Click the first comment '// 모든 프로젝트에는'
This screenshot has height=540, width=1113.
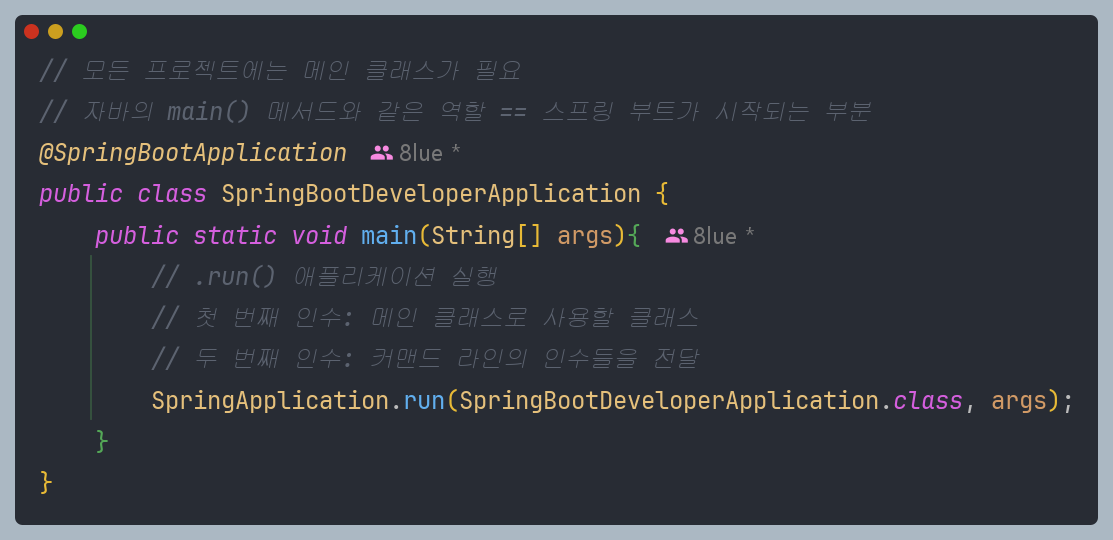[x=280, y=70]
